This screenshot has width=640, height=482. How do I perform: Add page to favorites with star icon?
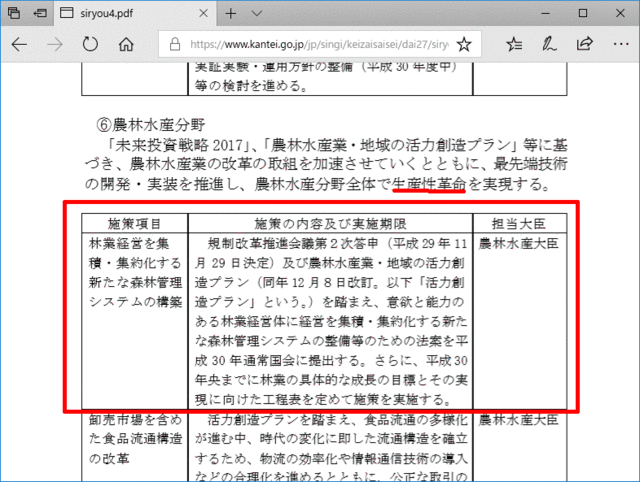[464, 45]
